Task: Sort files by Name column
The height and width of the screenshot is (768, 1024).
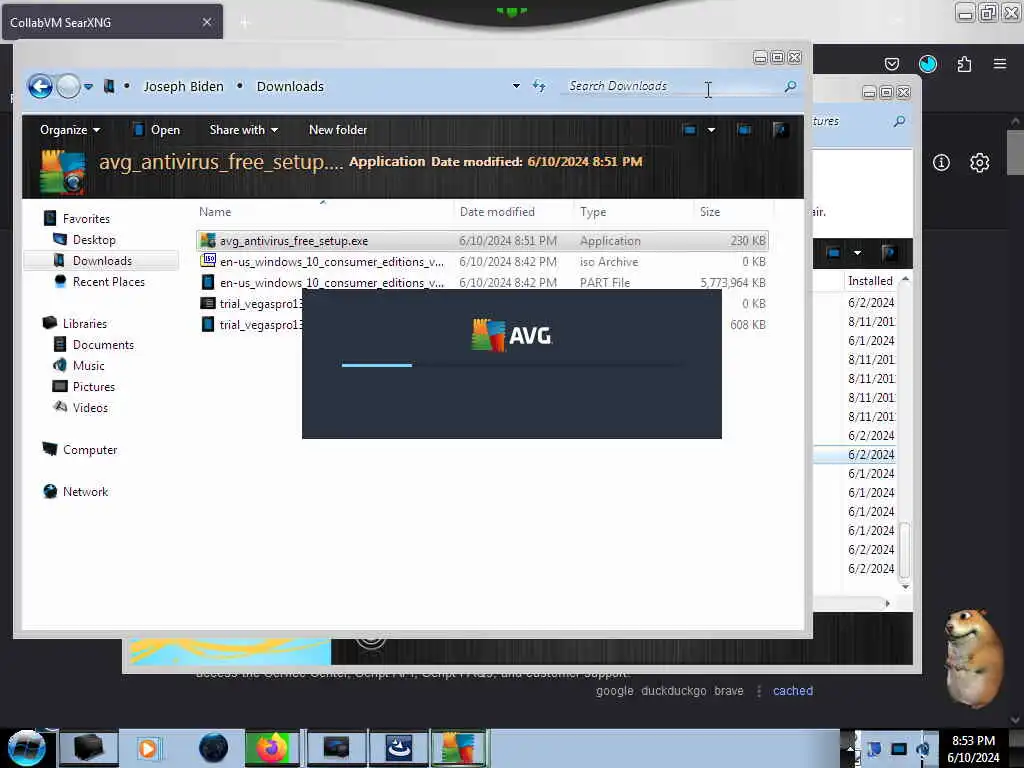Action: tap(324, 212)
